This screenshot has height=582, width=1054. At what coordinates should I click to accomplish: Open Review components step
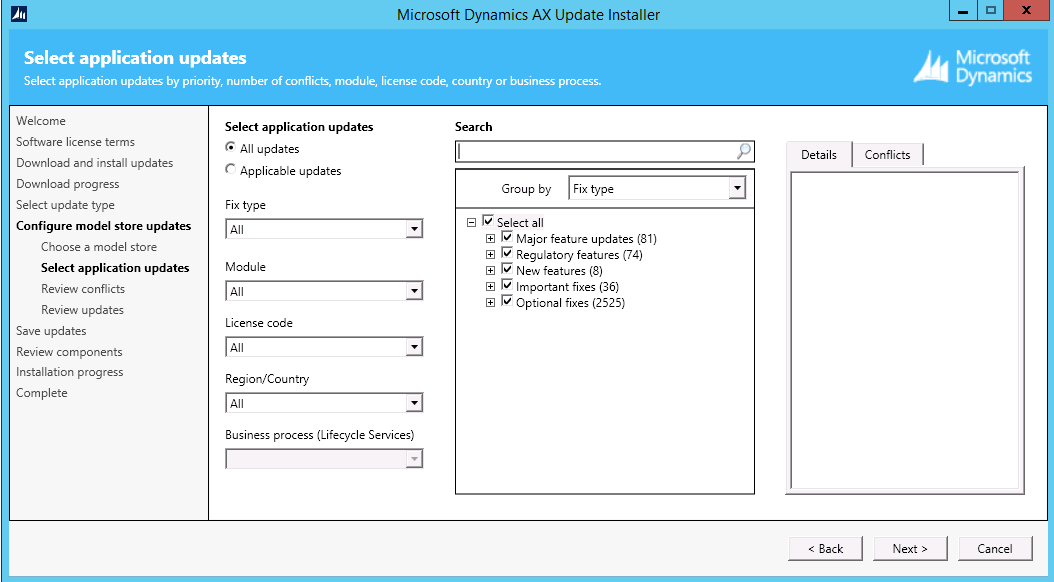(x=69, y=351)
